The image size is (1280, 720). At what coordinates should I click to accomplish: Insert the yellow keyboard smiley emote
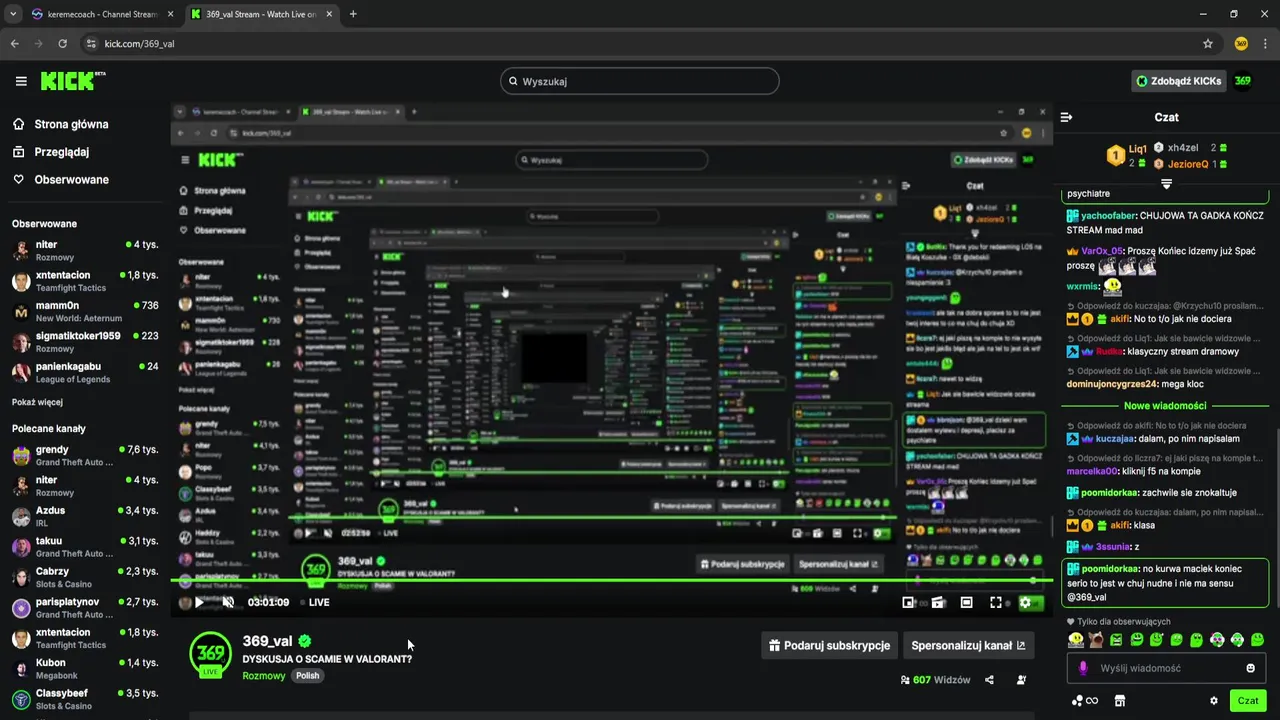click(x=1076, y=640)
